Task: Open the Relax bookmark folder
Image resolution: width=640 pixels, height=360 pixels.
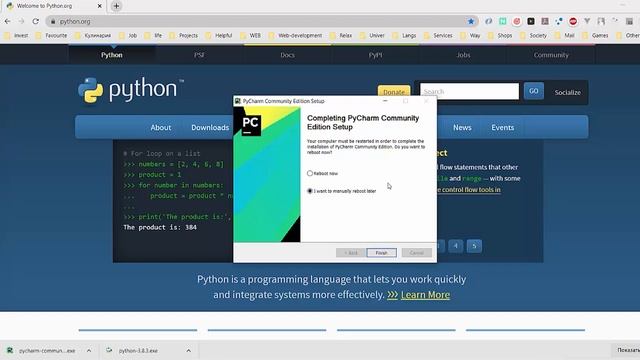Action: pos(341,36)
